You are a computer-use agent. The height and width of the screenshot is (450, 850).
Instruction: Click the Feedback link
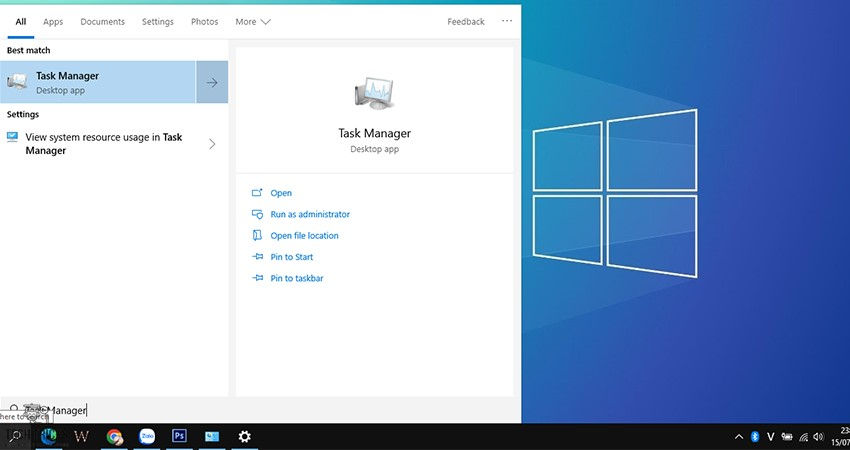click(466, 22)
